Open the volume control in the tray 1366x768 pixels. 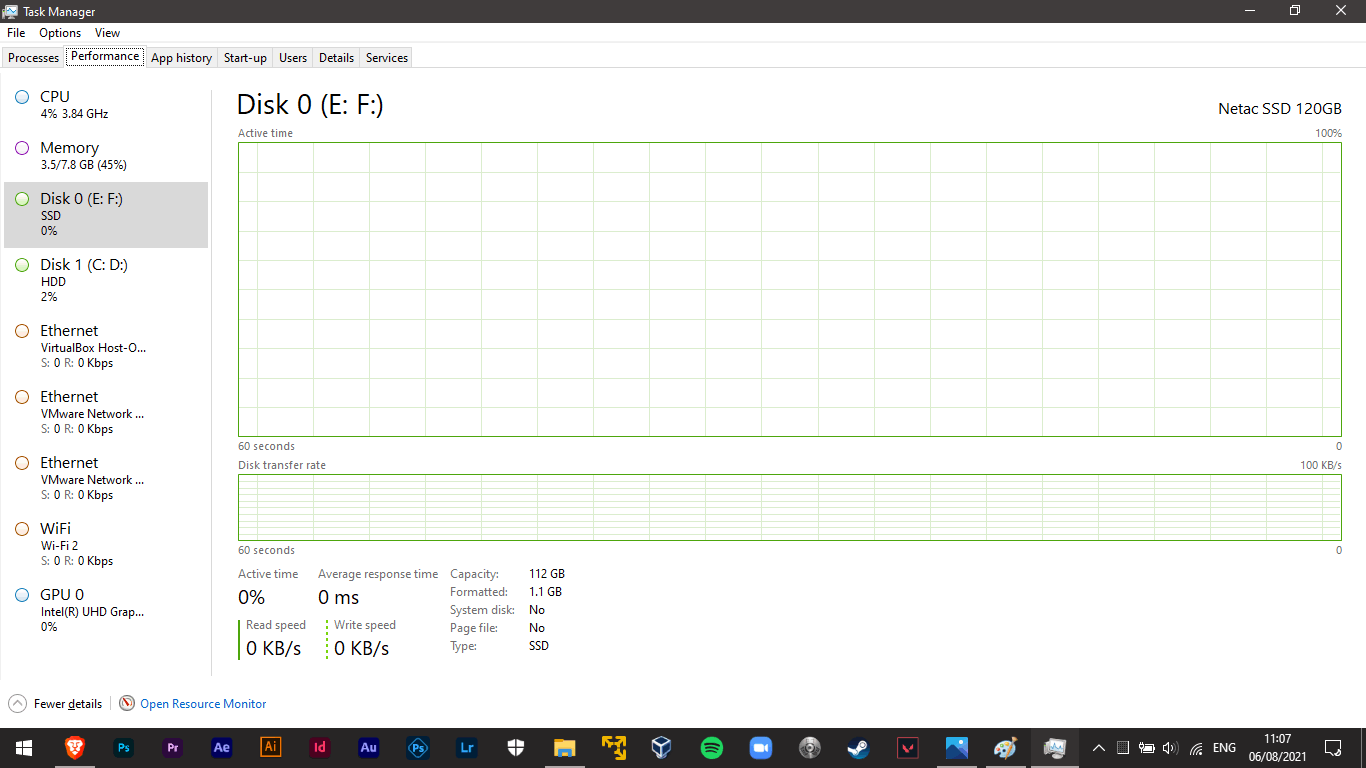click(x=1171, y=748)
